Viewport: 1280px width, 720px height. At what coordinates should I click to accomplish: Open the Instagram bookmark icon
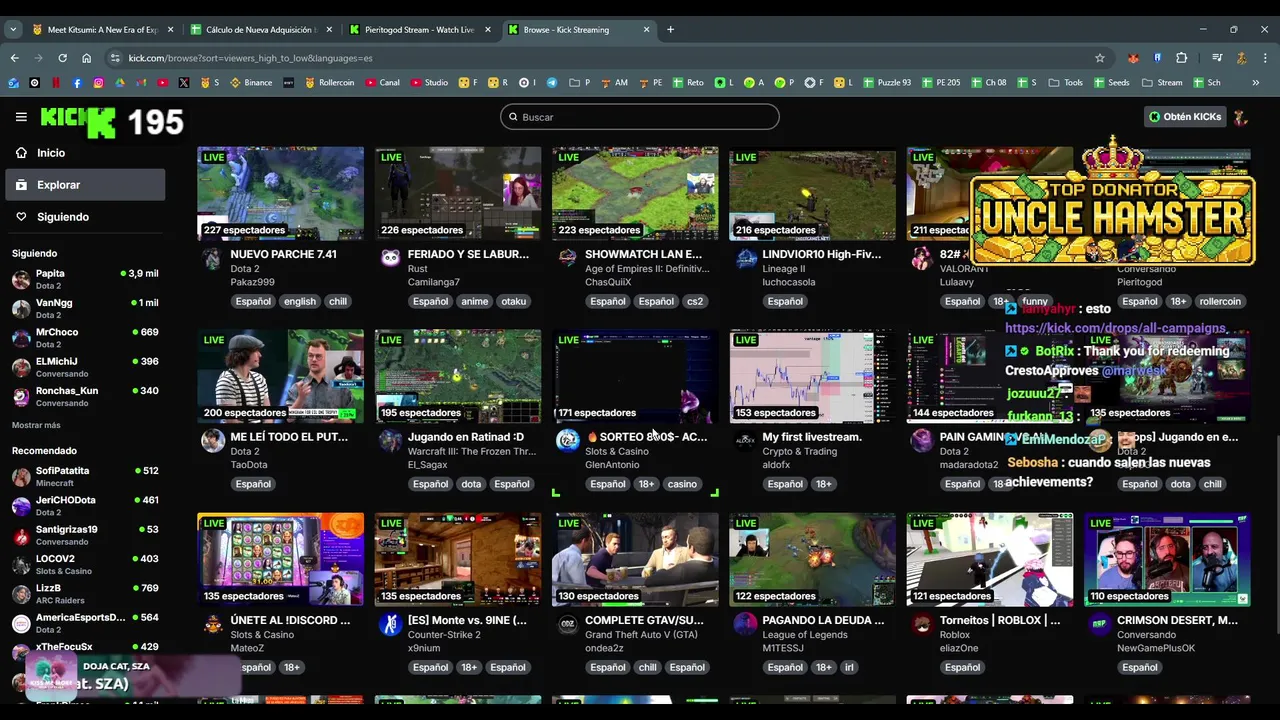(98, 83)
